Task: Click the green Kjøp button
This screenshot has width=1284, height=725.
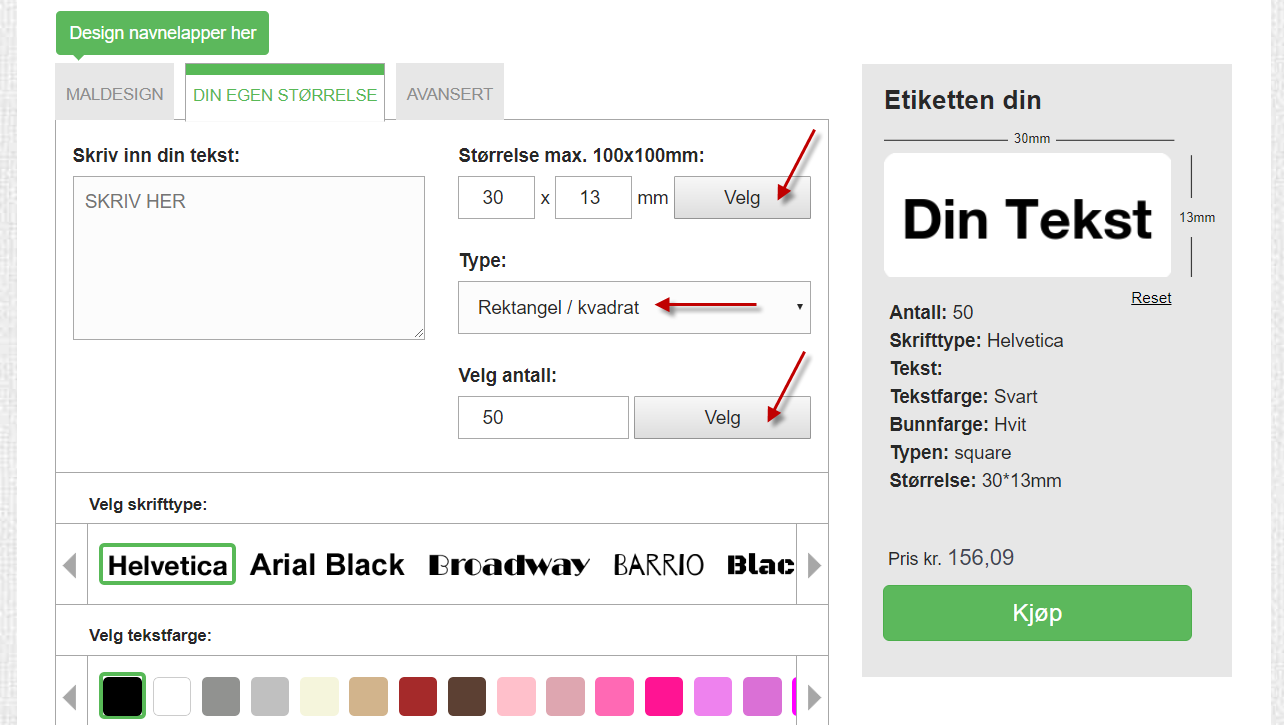Action: (1037, 612)
